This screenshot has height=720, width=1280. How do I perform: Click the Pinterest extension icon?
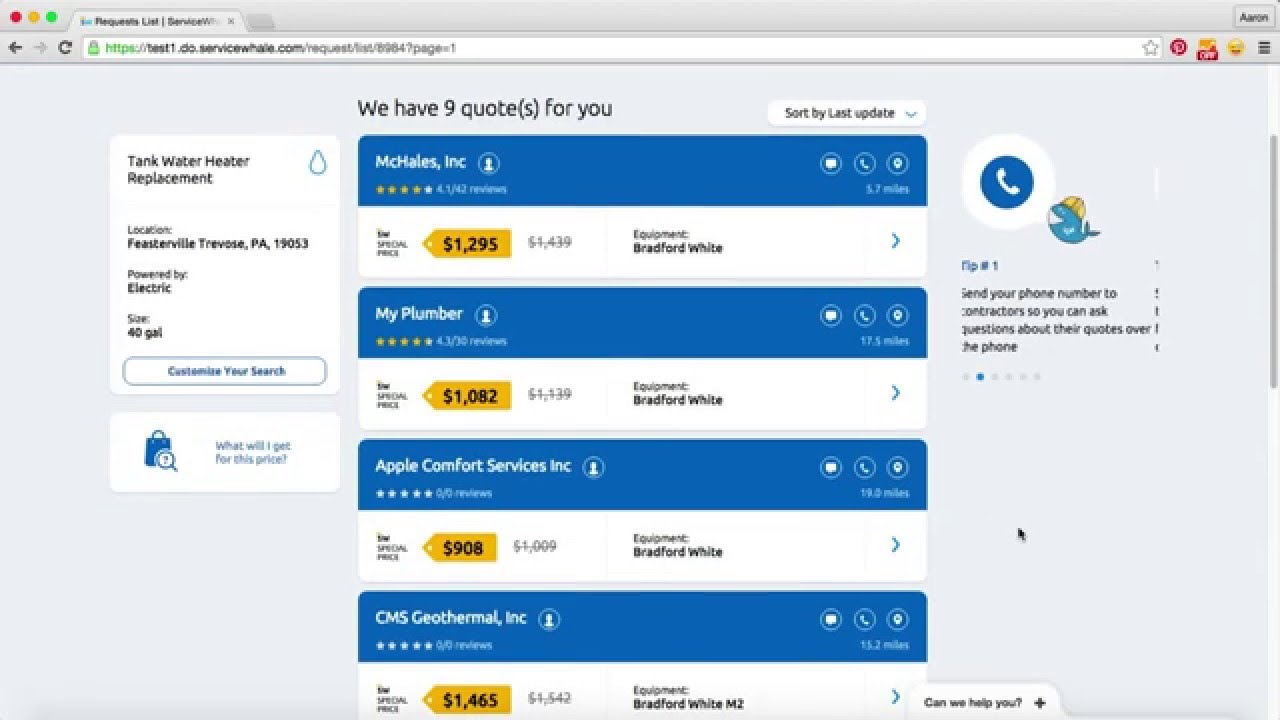pos(1179,47)
